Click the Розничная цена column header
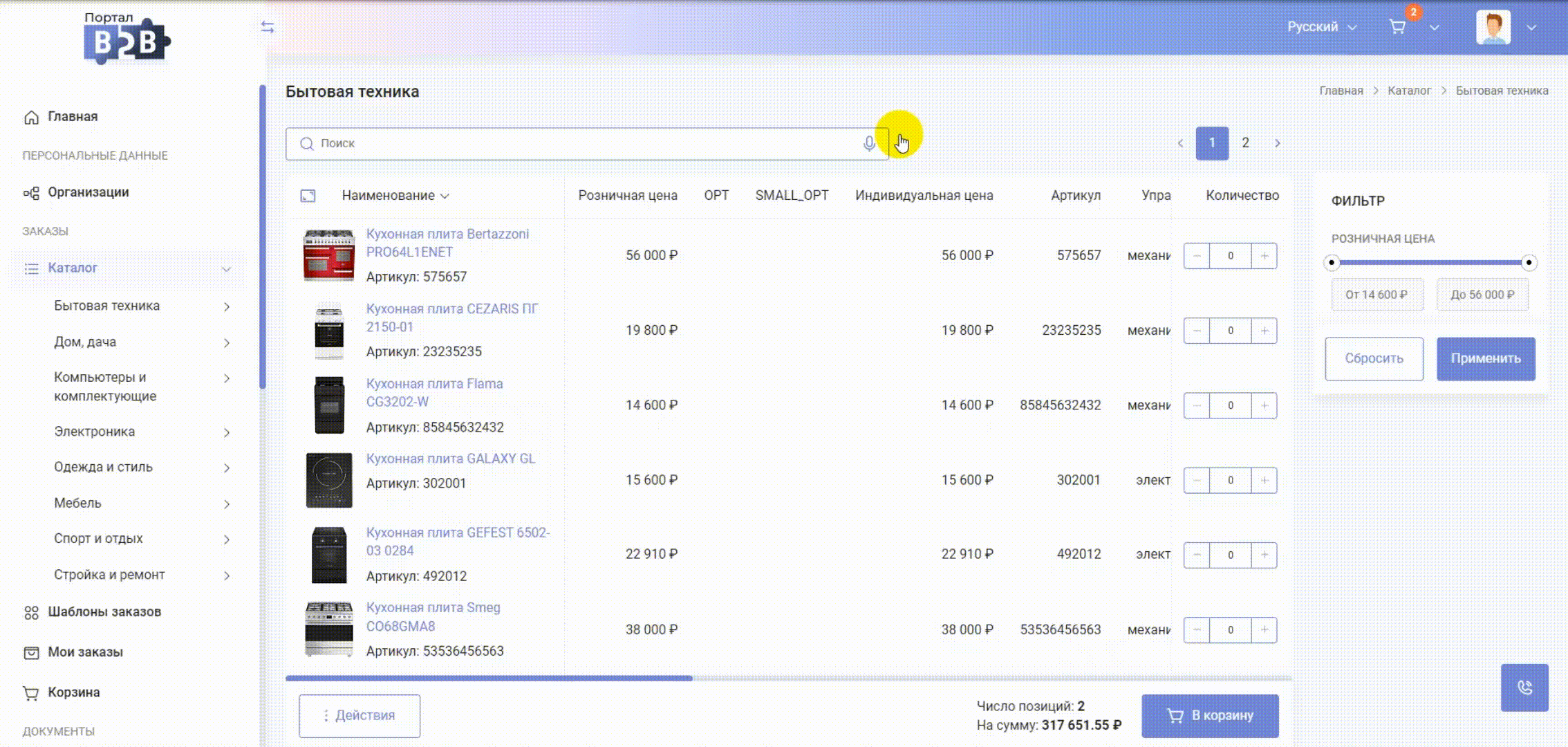This screenshot has width=1568, height=747. pos(628,196)
